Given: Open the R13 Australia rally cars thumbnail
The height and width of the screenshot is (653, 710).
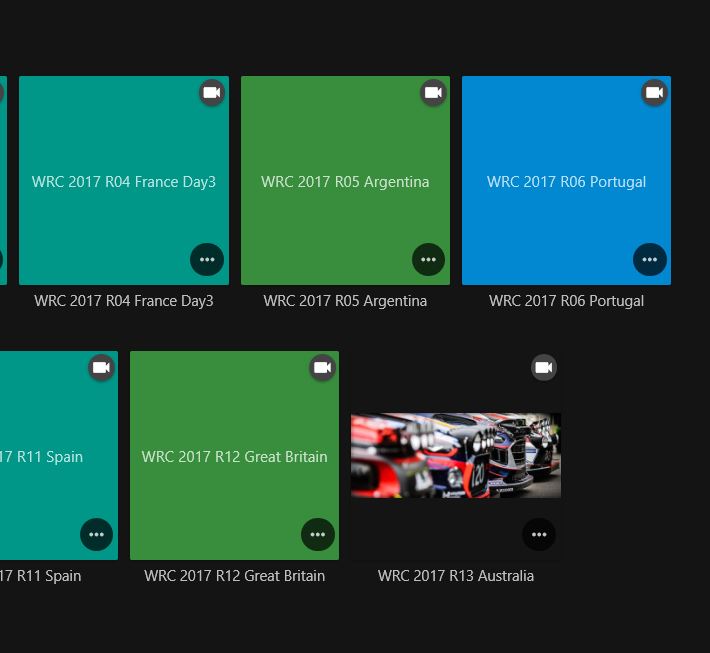Looking at the screenshot, I should click(456, 456).
